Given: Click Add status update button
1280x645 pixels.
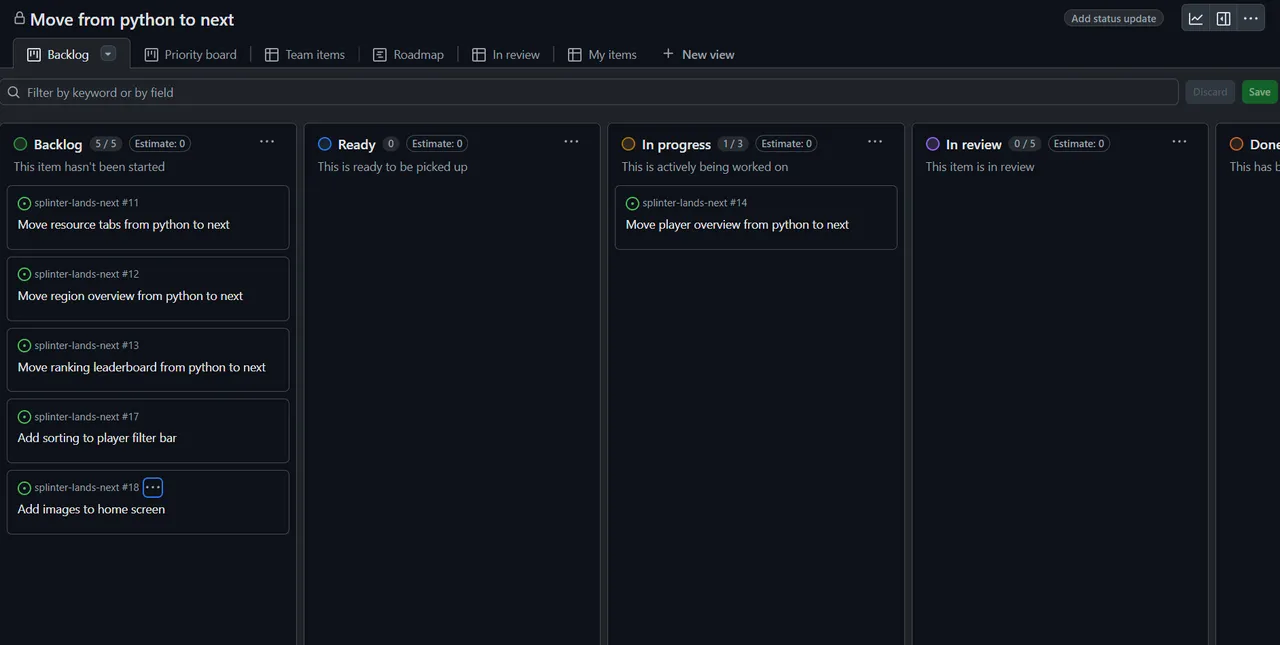Looking at the screenshot, I should click(1113, 18).
